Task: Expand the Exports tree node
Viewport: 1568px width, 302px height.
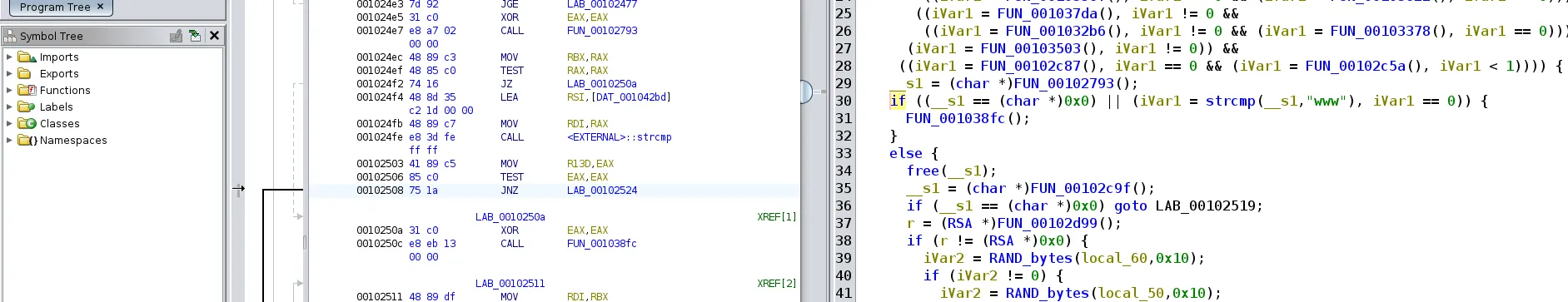Action: click(x=9, y=73)
